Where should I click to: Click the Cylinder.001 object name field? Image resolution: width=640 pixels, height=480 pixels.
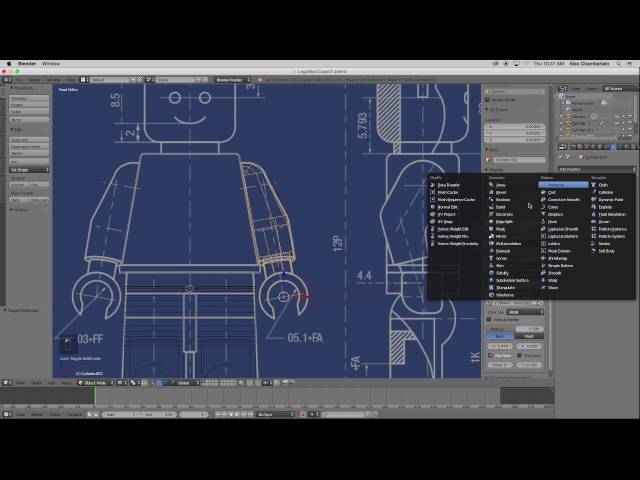click(x=519, y=160)
